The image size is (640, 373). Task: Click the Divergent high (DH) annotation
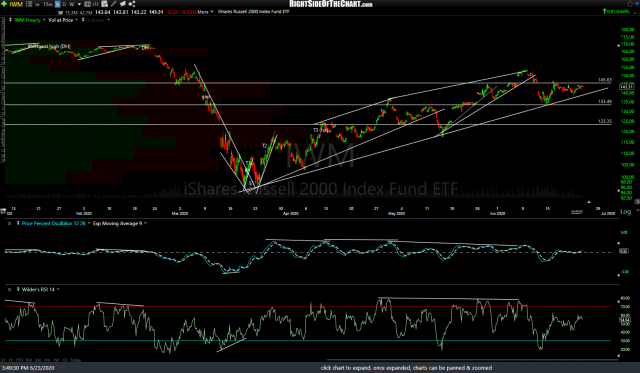(x=49, y=47)
